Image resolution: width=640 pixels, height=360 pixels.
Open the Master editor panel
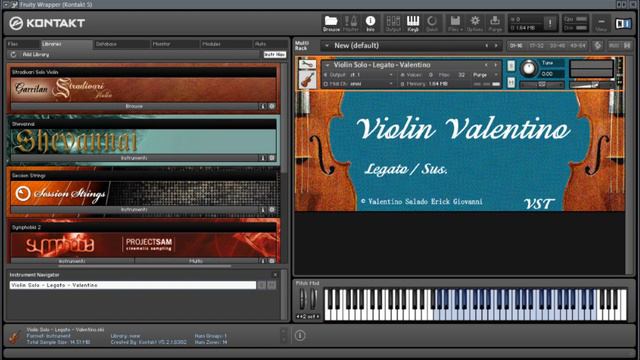point(351,23)
